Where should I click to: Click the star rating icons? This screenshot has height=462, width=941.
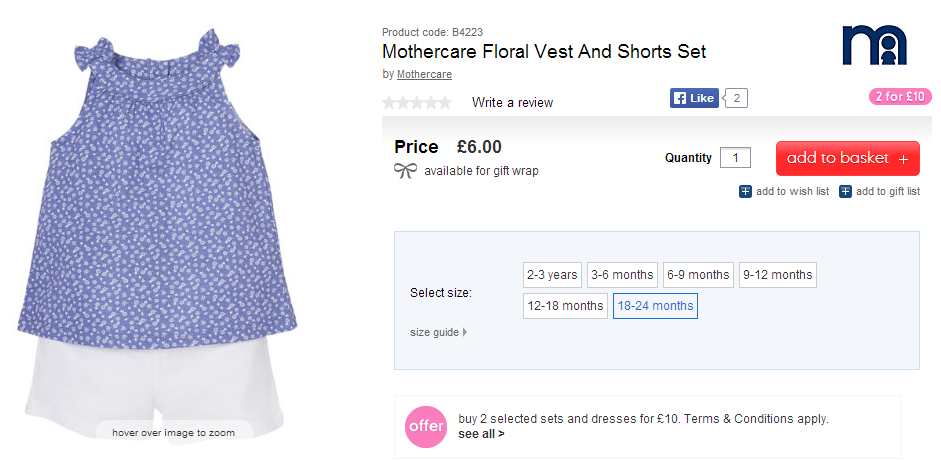(417, 102)
